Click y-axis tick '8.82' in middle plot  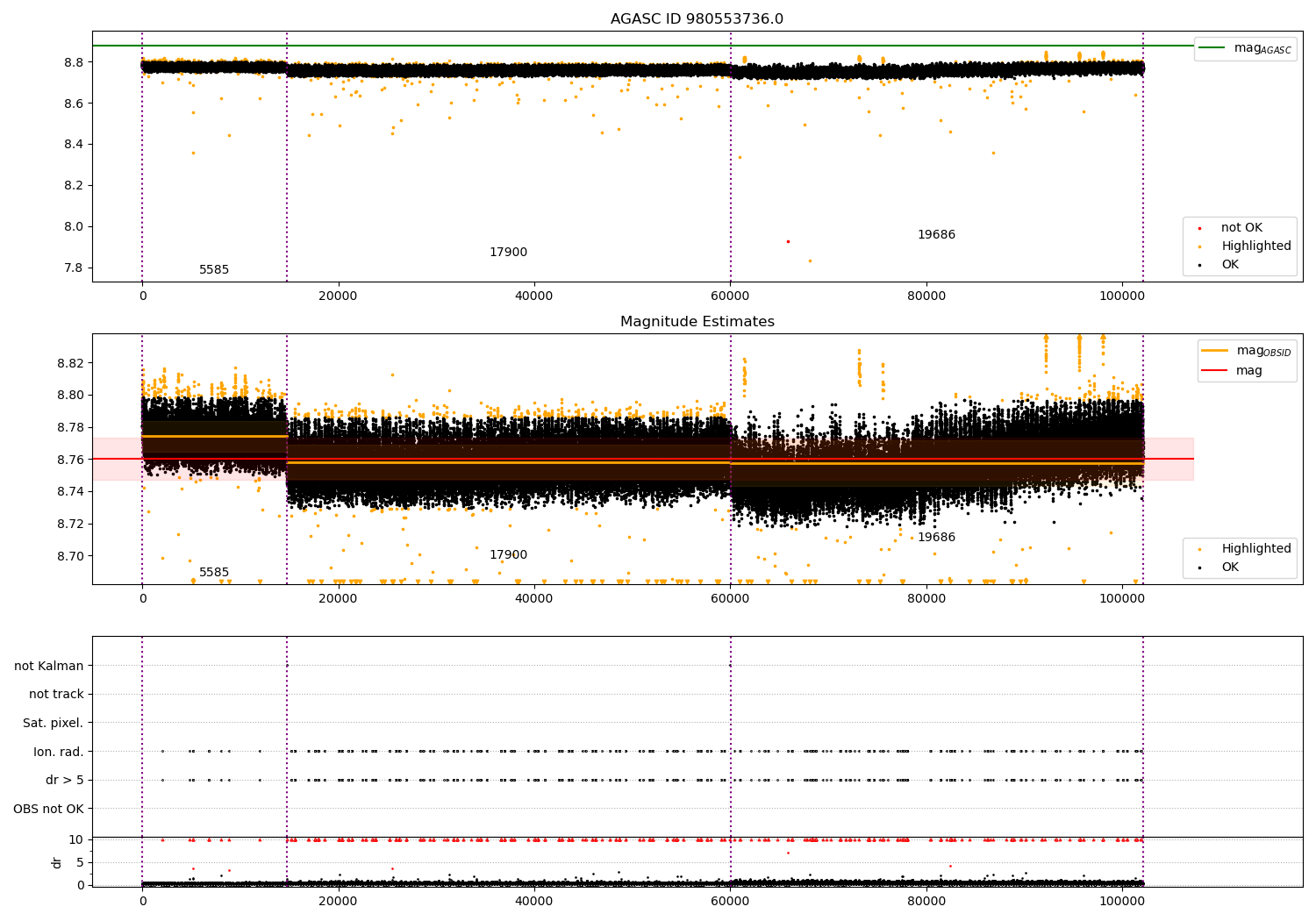(69, 363)
